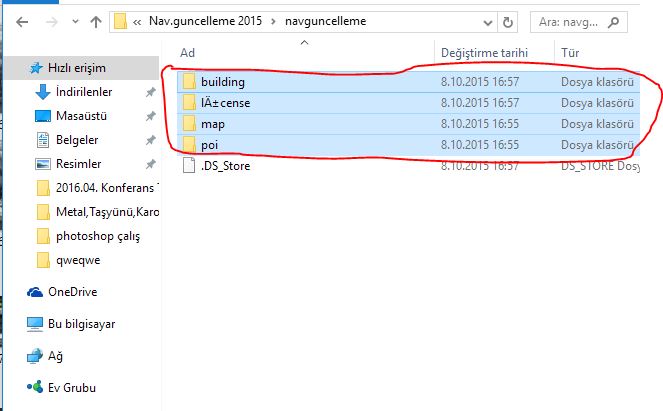The width and height of the screenshot is (663, 411).
Task: Click the Masaüstü desktop icon
Action: 43,116
